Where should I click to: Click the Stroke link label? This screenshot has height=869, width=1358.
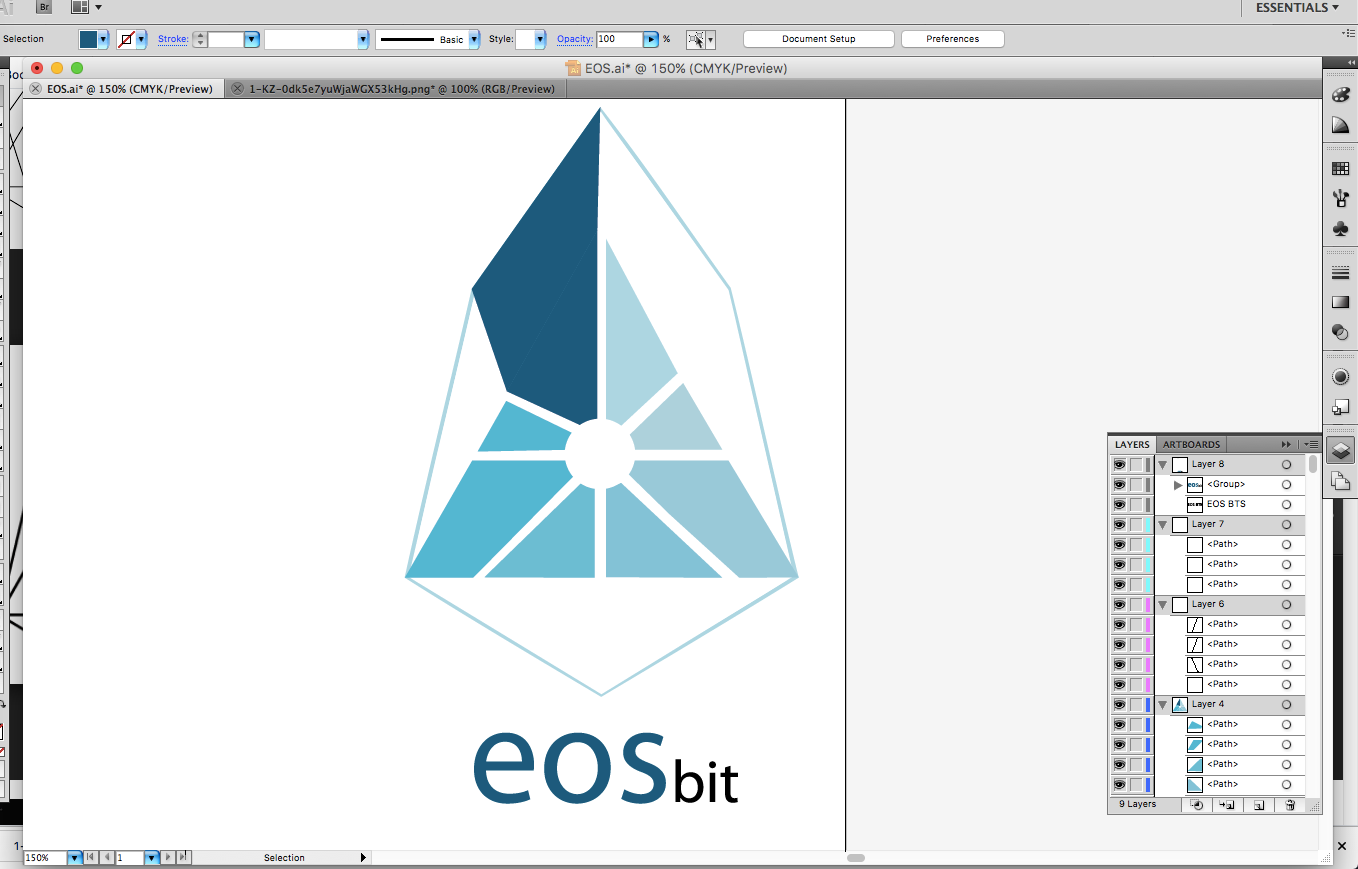(x=173, y=39)
